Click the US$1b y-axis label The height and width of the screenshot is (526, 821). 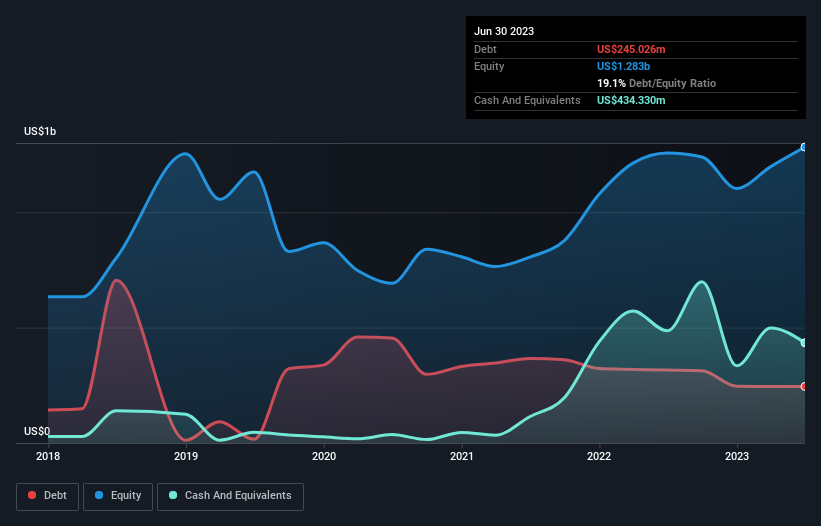tap(40, 131)
